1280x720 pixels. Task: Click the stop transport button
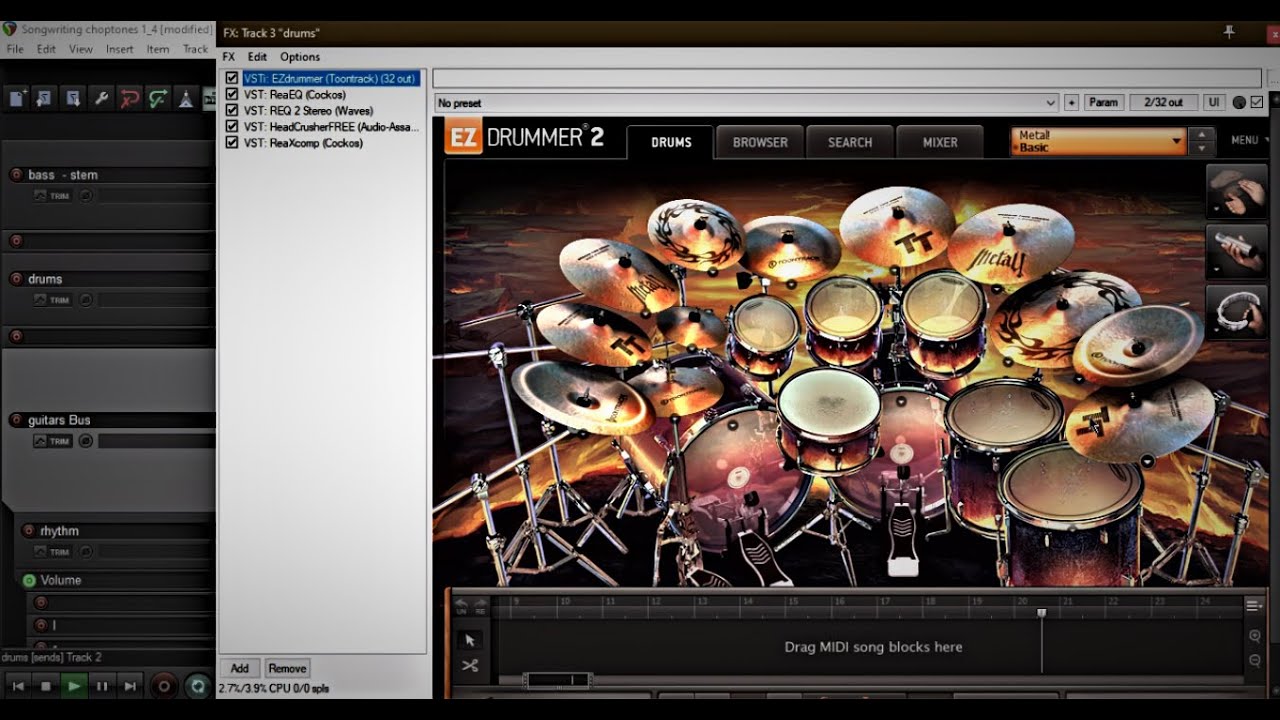click(45, 686)
